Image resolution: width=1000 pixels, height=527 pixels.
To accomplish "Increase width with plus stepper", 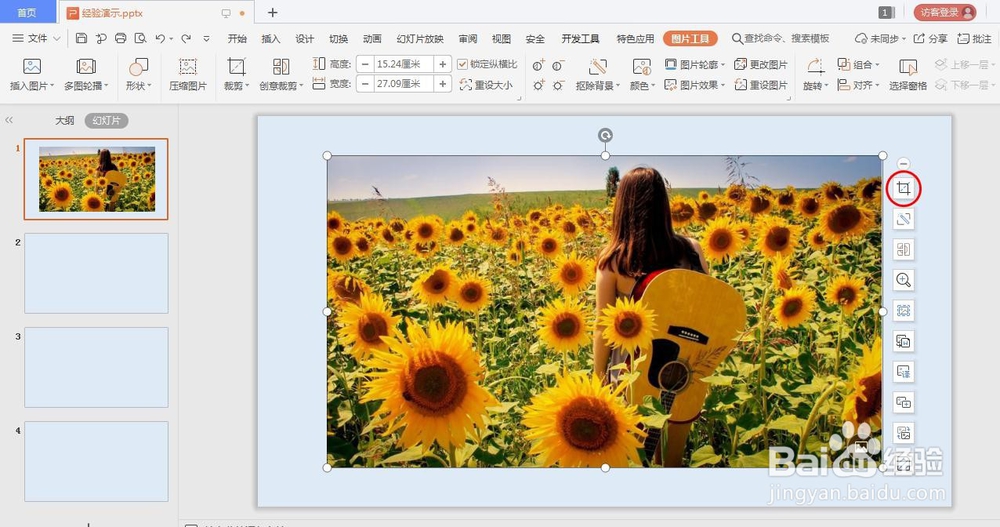I will (443, 84).
